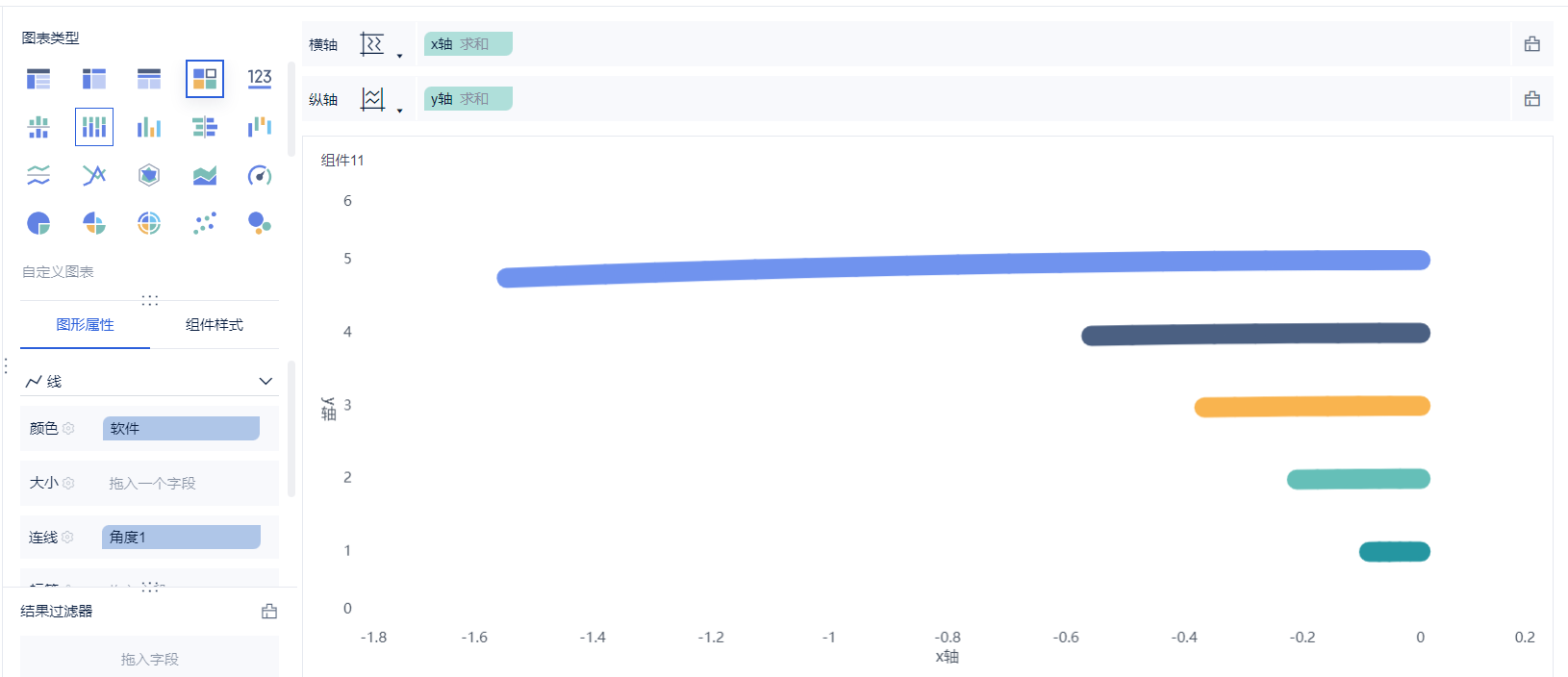Click the clear icon for vertical axis row
1568x677 pixels.
[x=1532, y=99]
